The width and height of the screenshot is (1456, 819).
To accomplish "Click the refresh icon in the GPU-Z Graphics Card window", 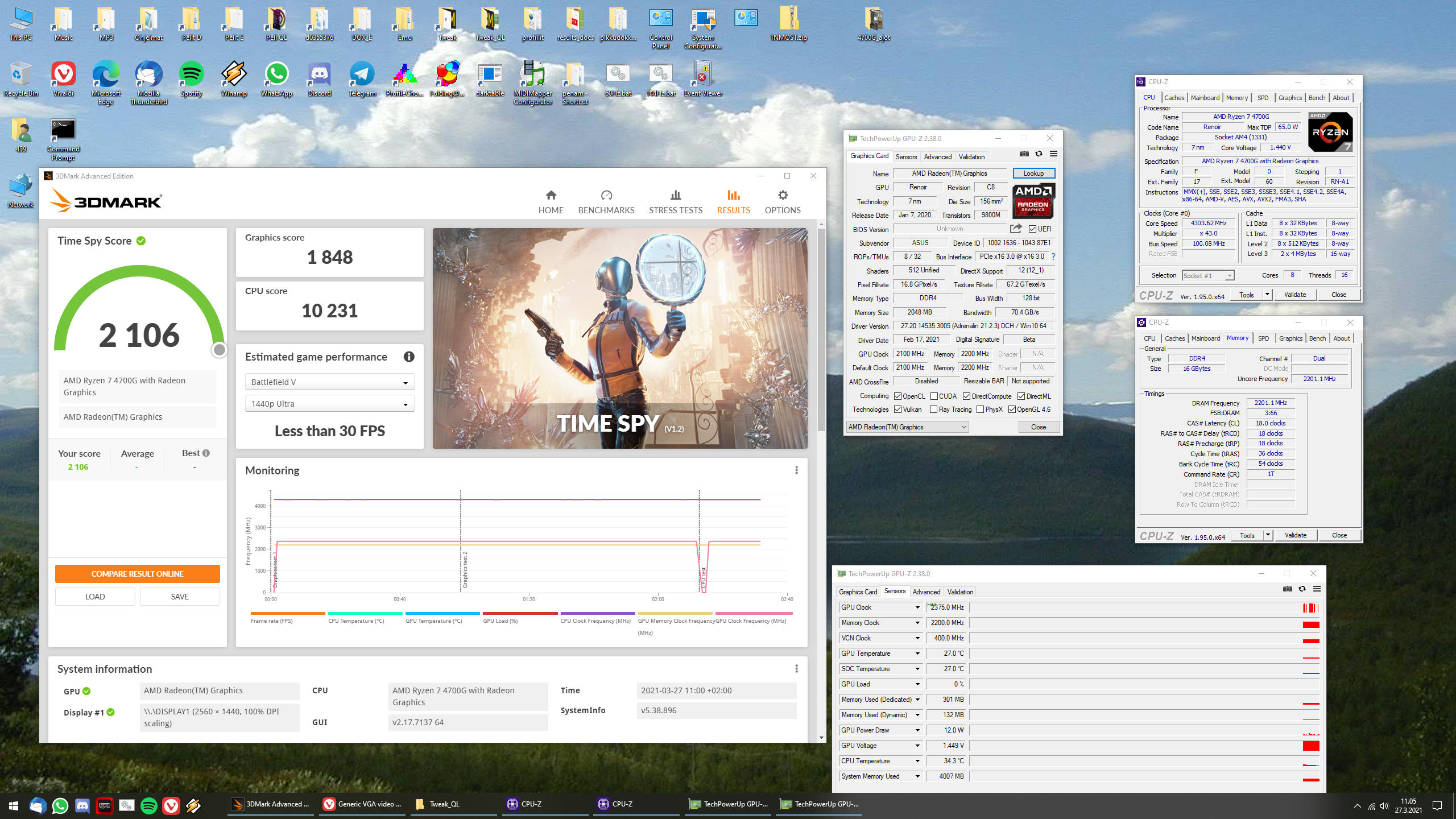I will click(x=1039, y=154).
